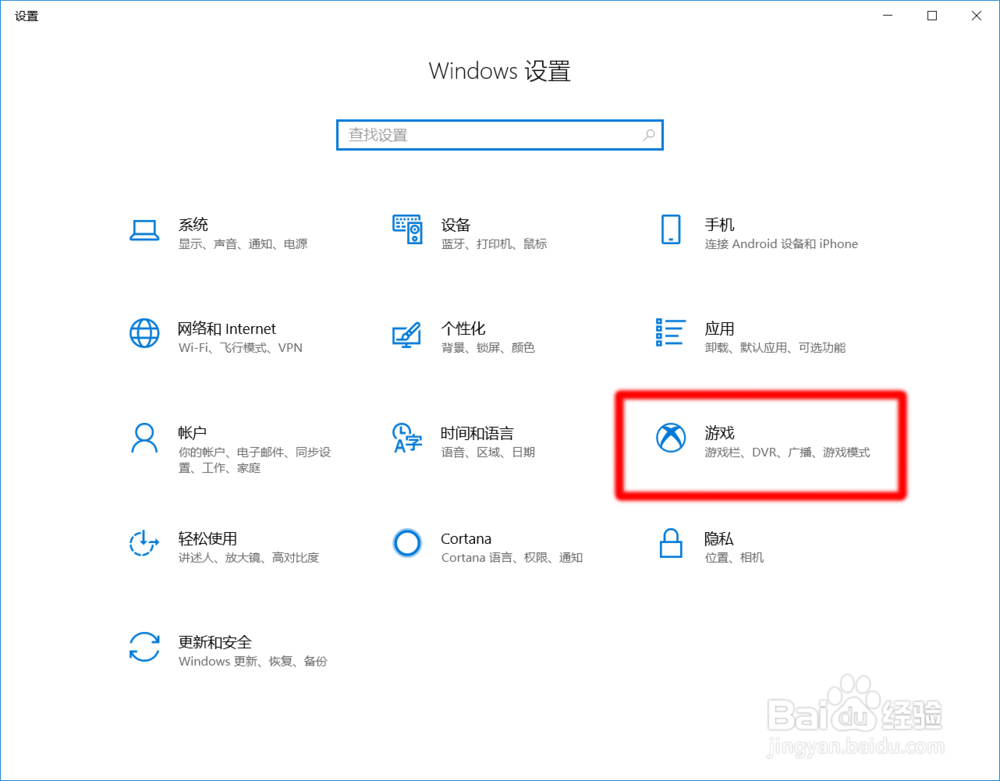Open 网络和 Internet settings
1000x781 pixels.
(227, 329)
